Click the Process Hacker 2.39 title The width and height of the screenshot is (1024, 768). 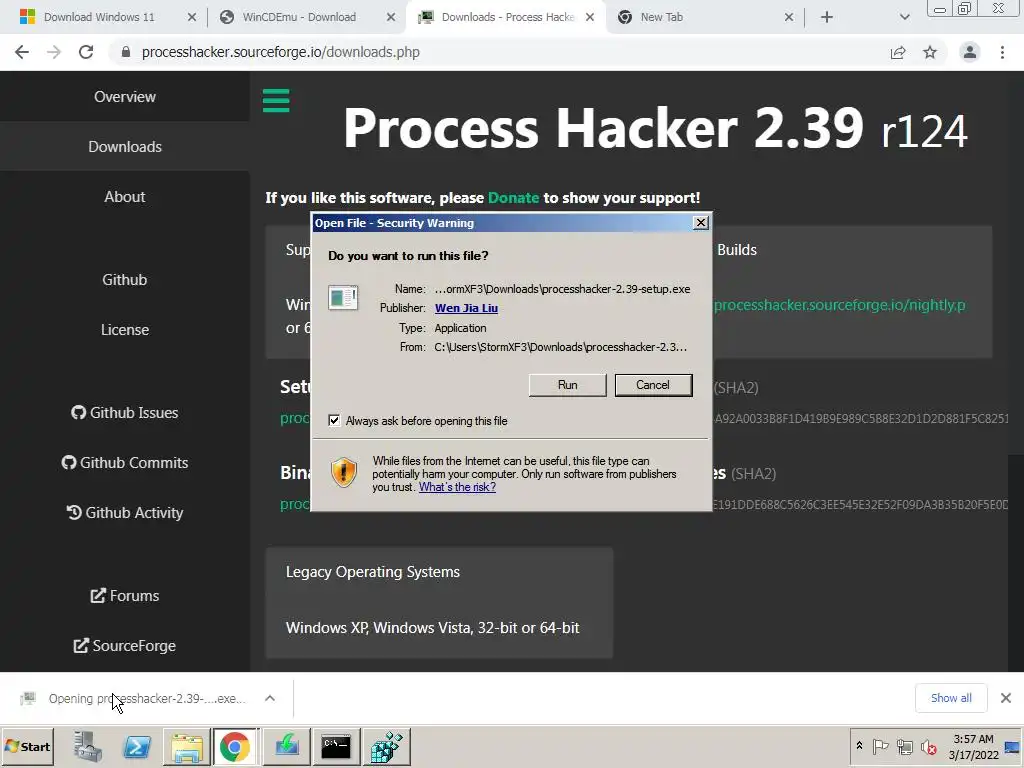(x=655, y=128)
